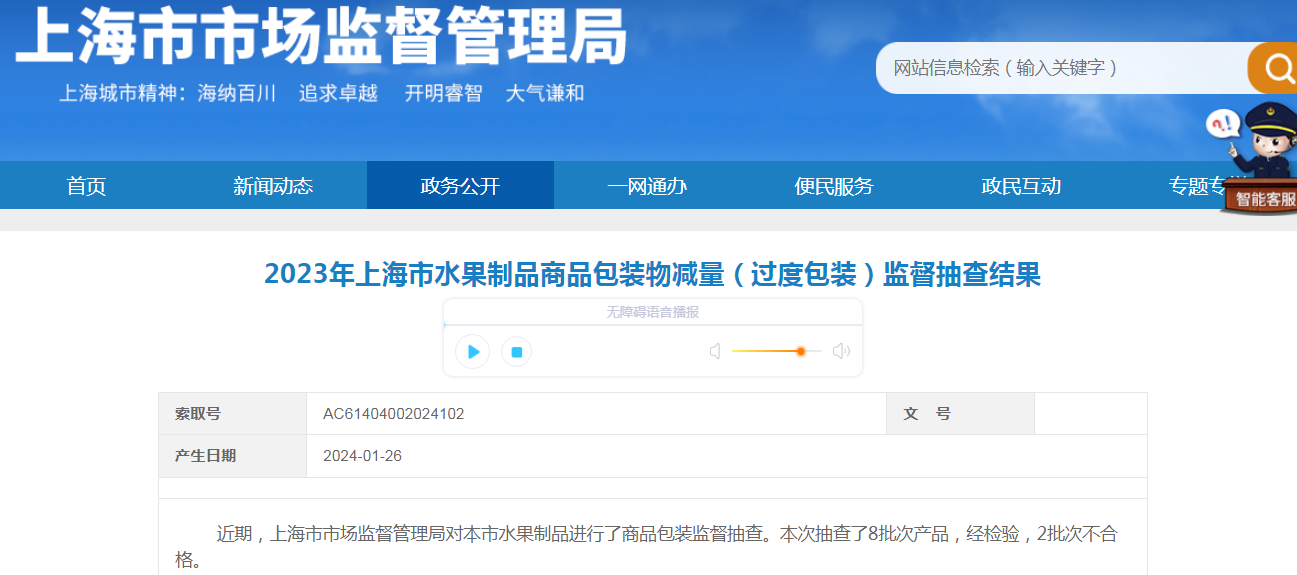Mute using the left speaker icon
The height and width of the screenshot is (575, 1297).
point(715,351)
